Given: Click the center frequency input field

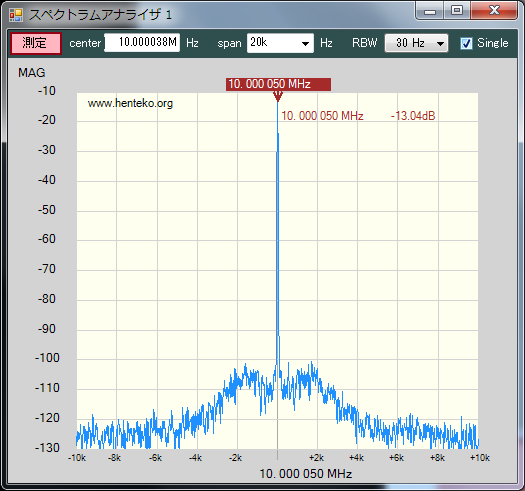Looking at the screenshot, I should point(142,43).
